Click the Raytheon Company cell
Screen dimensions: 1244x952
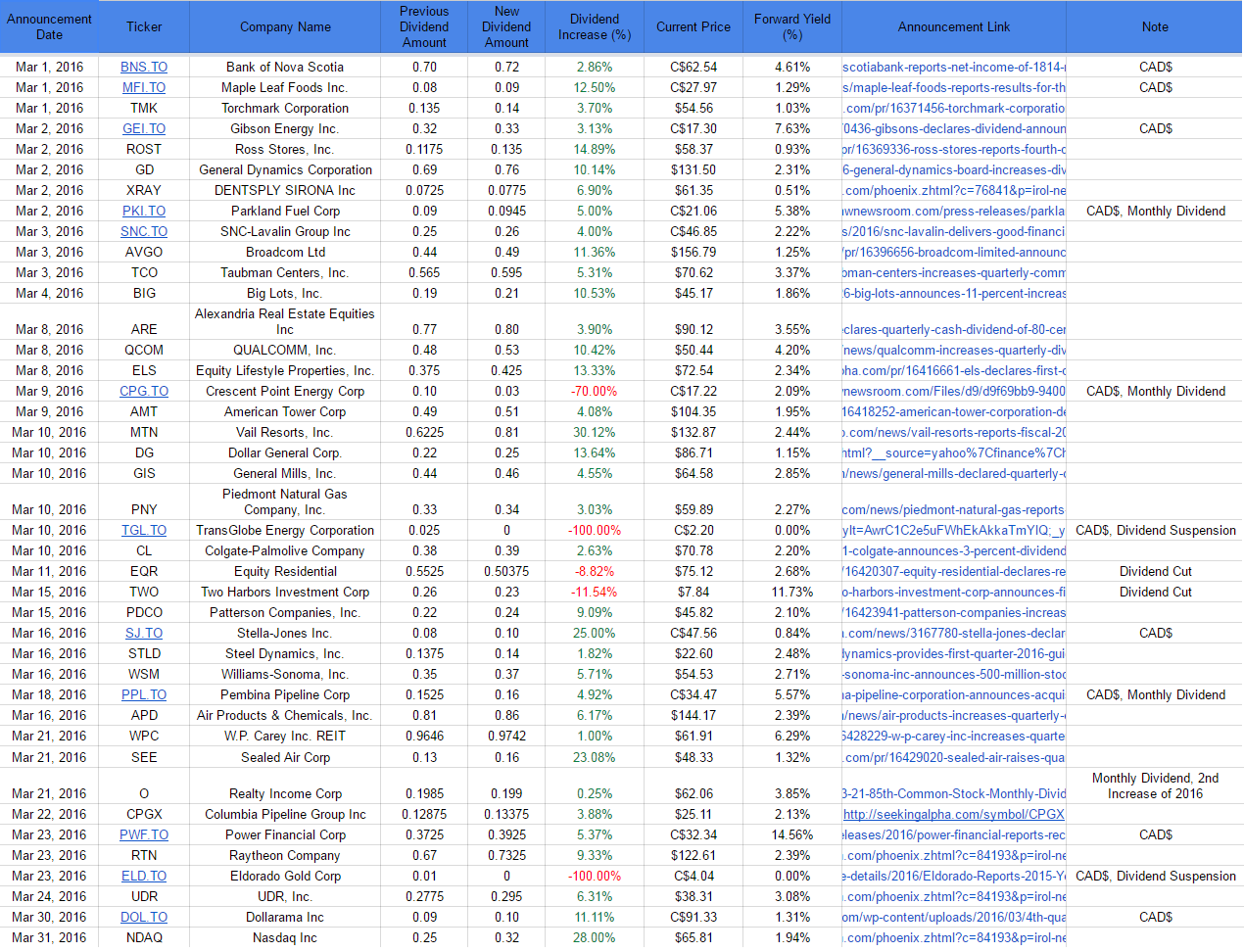285,855
